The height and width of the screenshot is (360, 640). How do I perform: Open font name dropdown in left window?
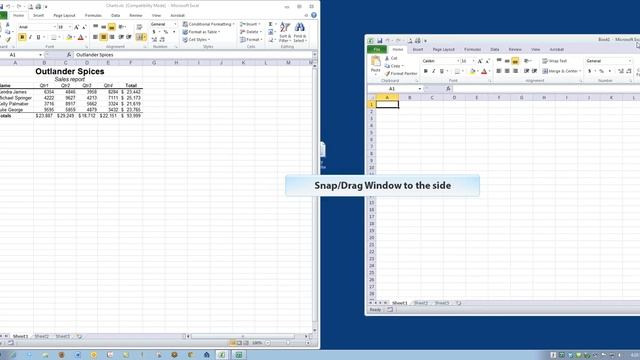(54, 27)
